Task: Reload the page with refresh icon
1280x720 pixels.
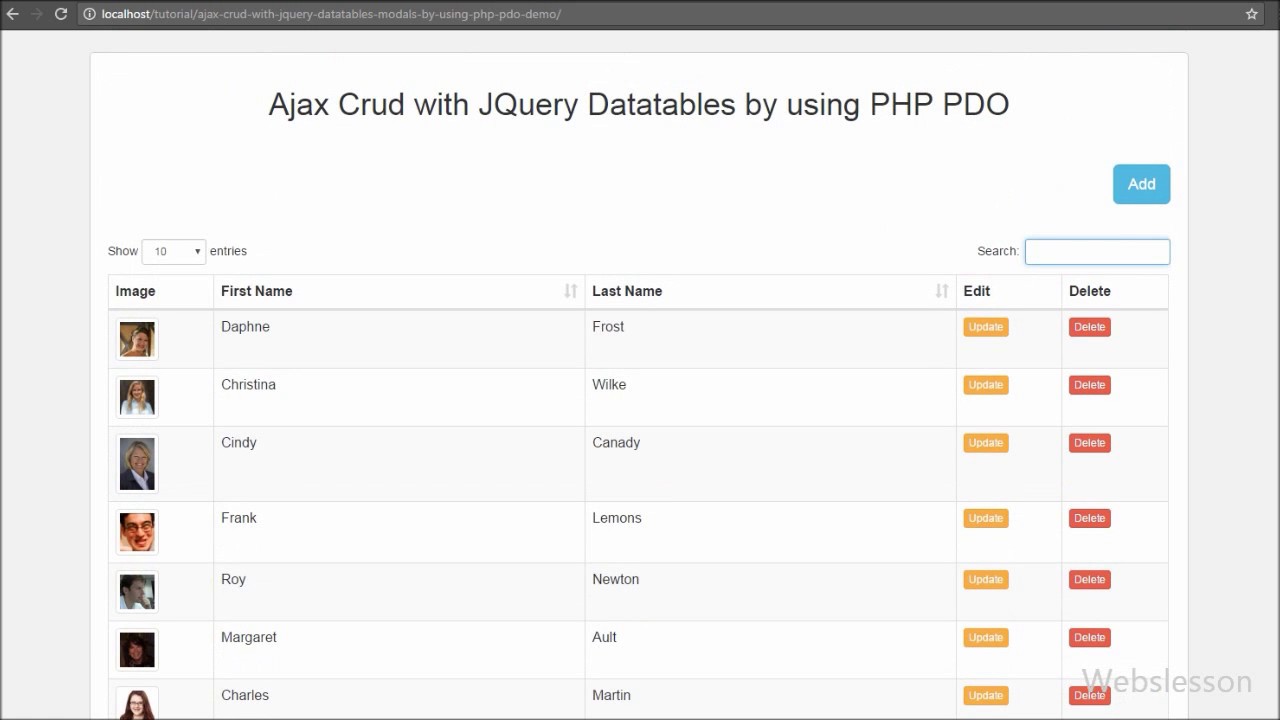Action: coord(61,14)
